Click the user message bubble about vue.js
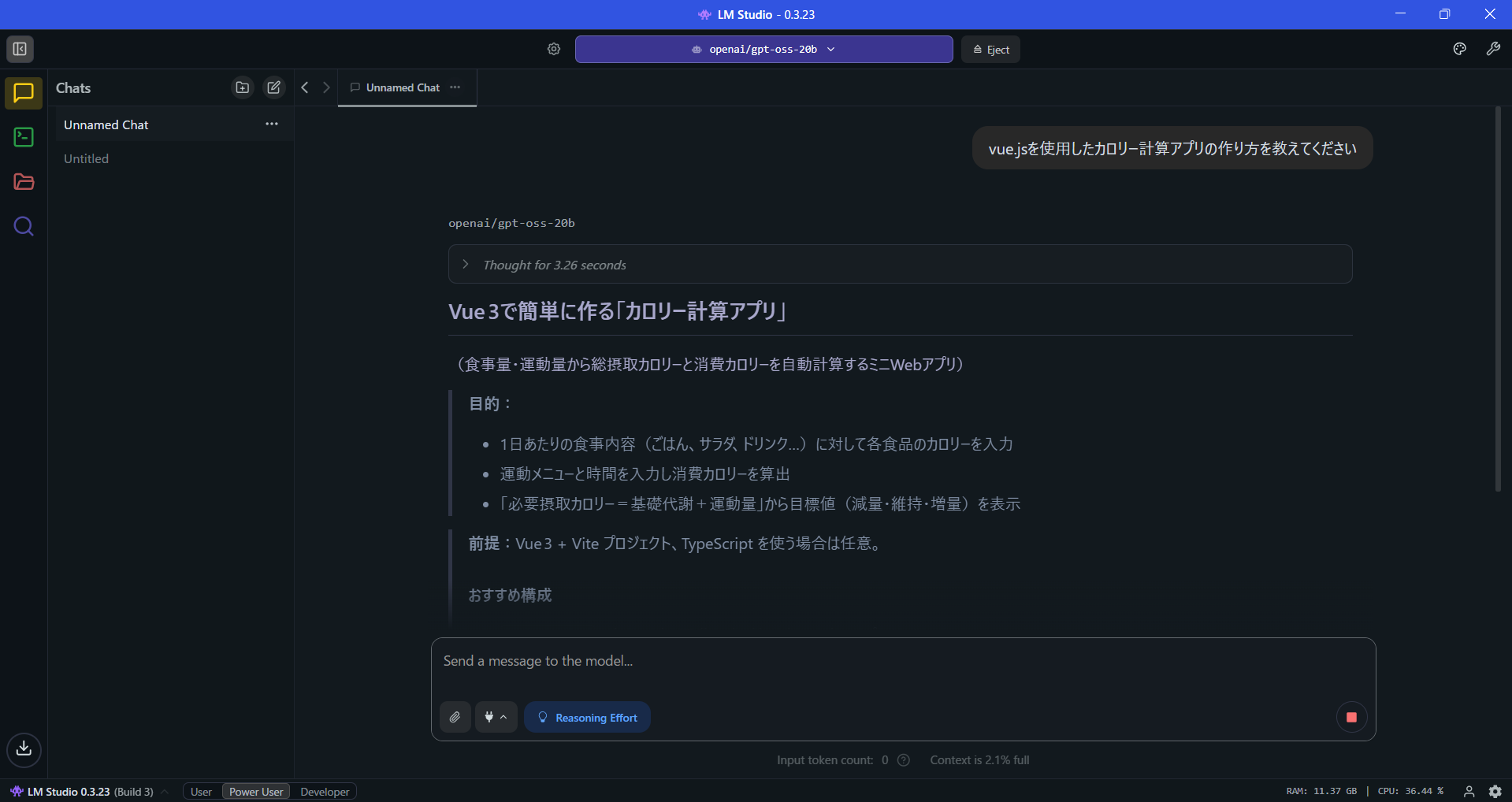This screenshot has height=802, width=1512. 1172,148
